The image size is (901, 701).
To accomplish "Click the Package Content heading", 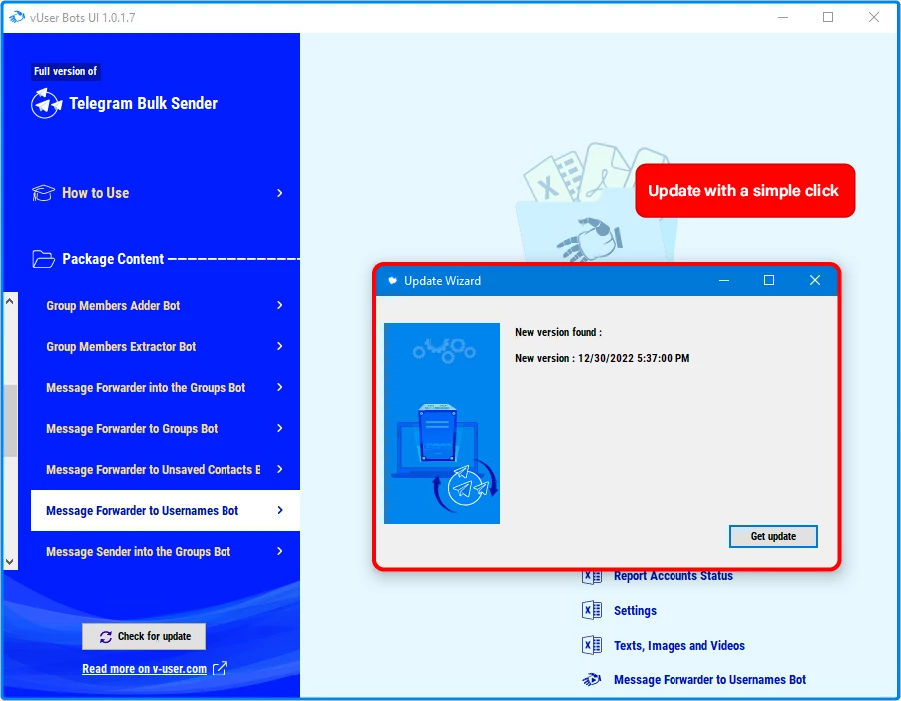I will point(113,259).
